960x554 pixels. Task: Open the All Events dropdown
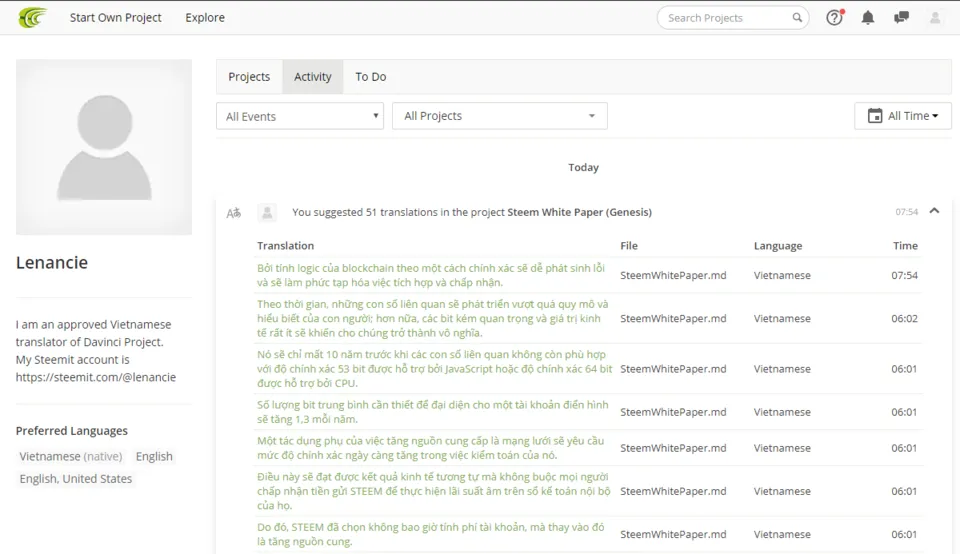click(300, 116)
